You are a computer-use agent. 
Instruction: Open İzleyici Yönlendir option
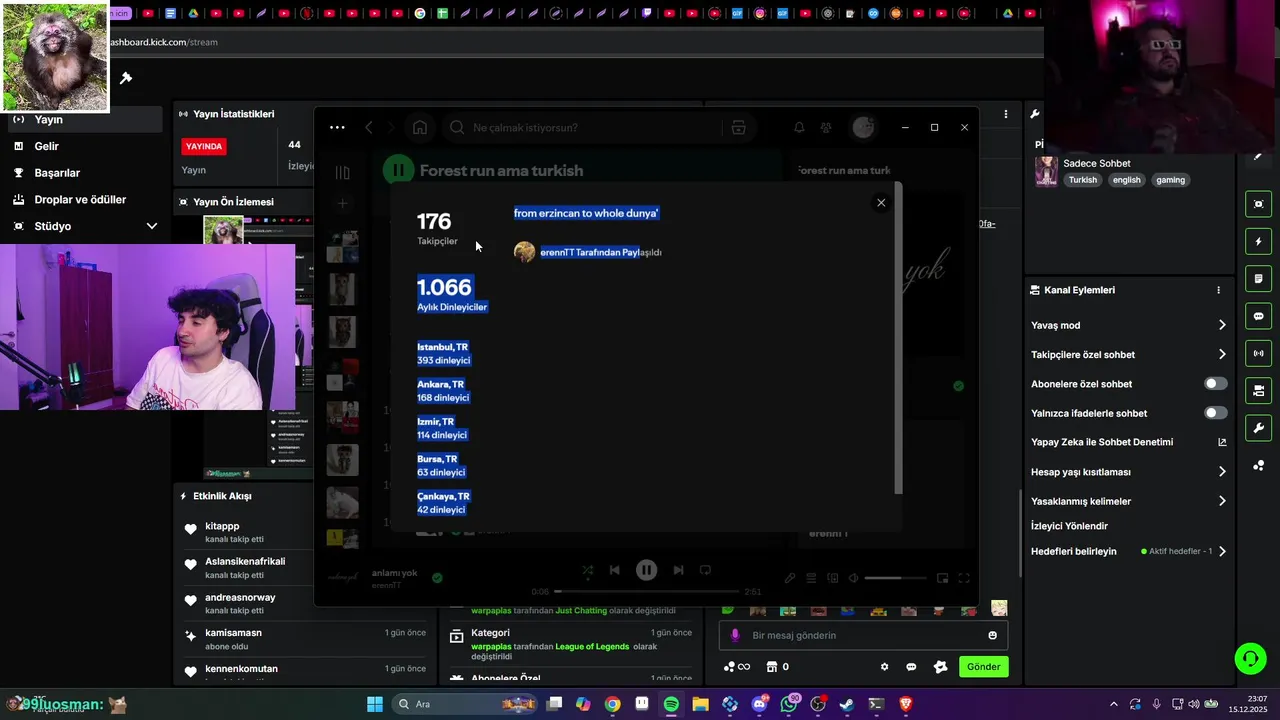point(1069,526)
